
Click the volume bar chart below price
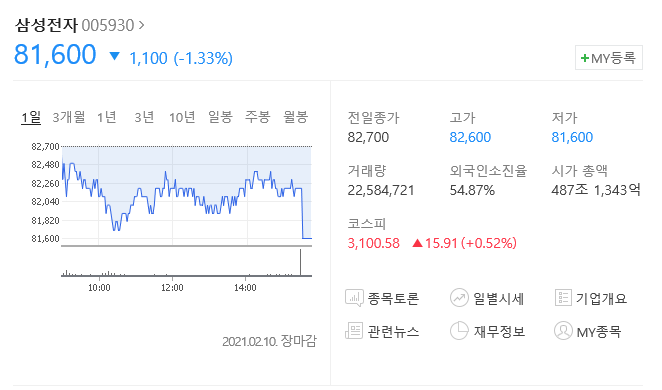[x=187, y=263]
